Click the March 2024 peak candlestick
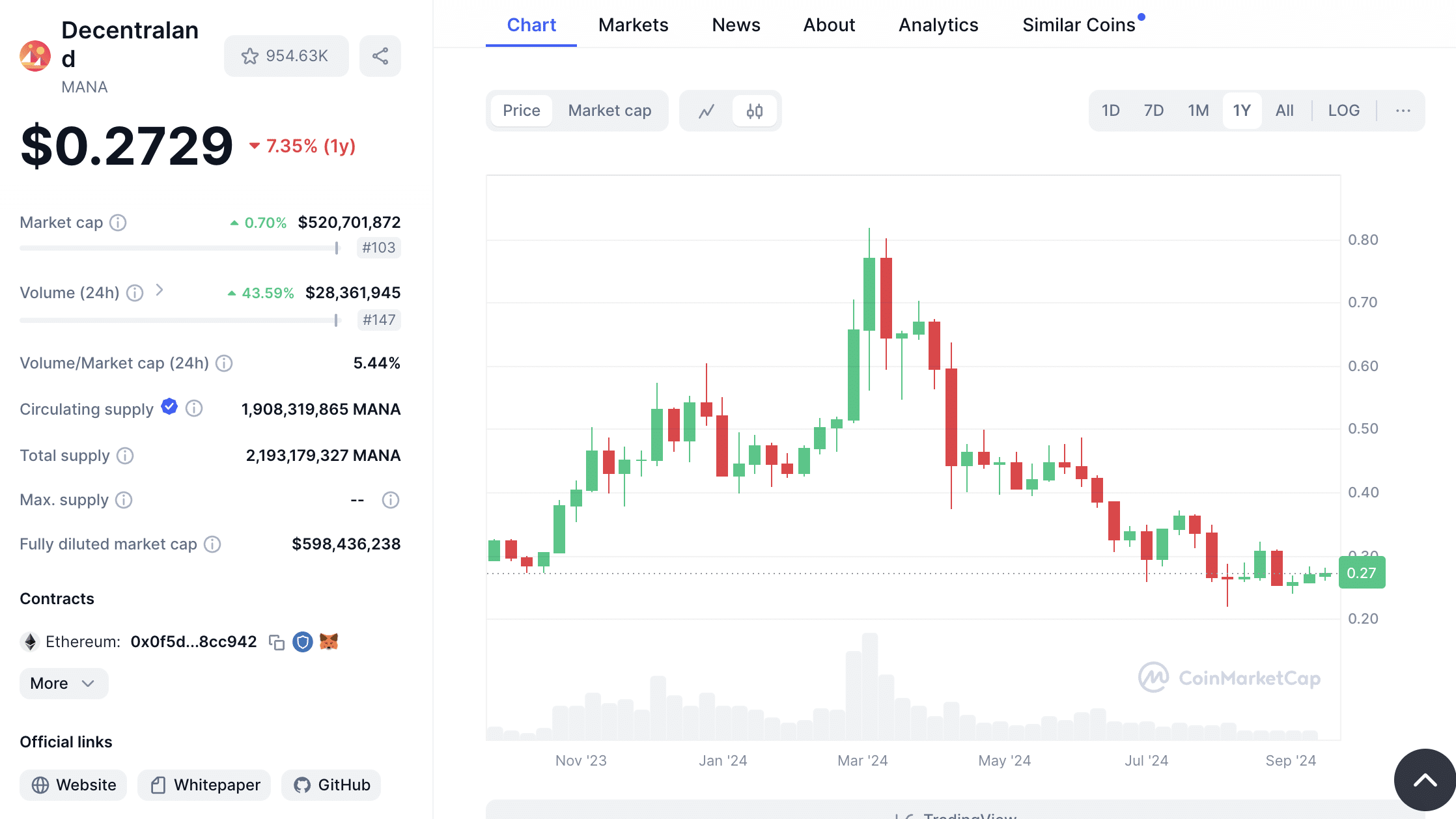Viewport: 1456px width, 819px height. pyautogui.click(x=869, y=294)
